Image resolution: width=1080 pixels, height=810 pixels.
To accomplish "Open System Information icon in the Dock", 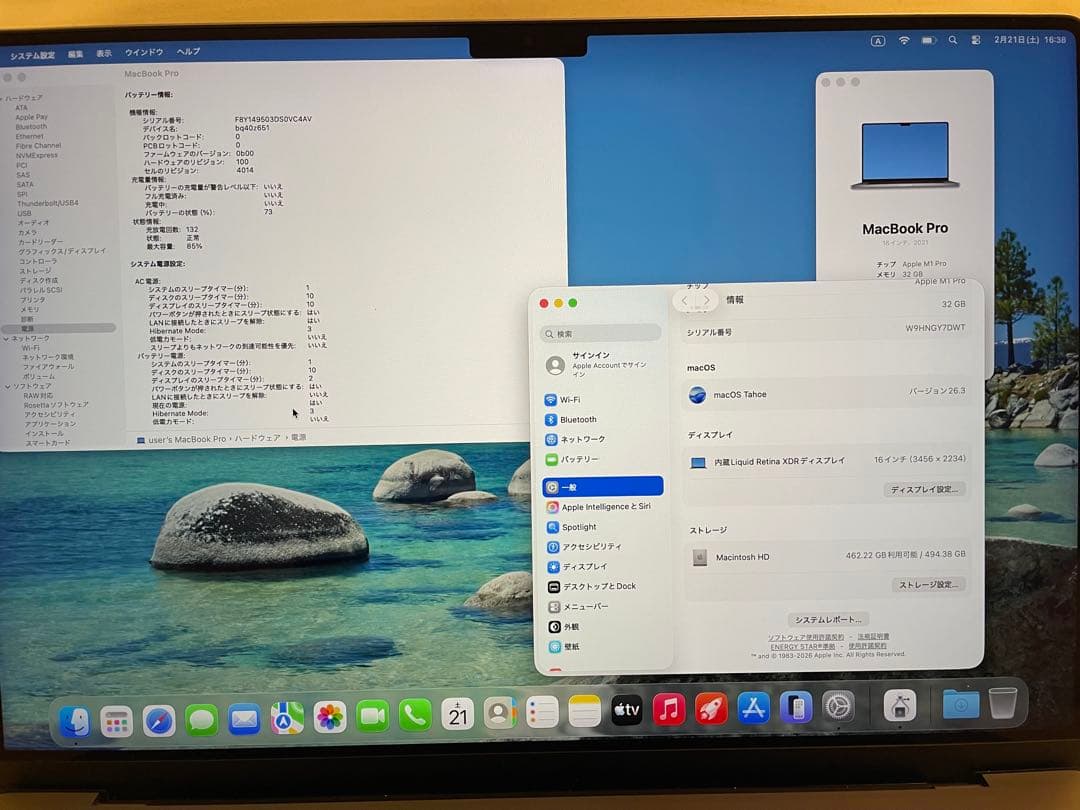I will point(900,705).
